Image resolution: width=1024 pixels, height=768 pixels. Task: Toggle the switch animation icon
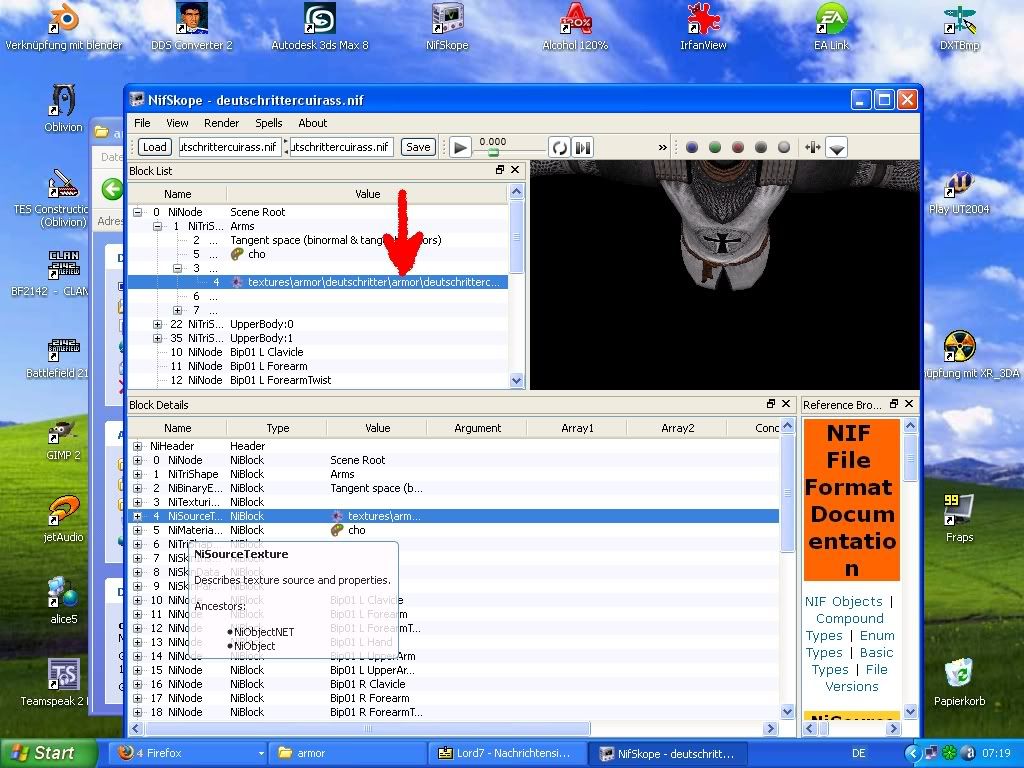(583, 148)
